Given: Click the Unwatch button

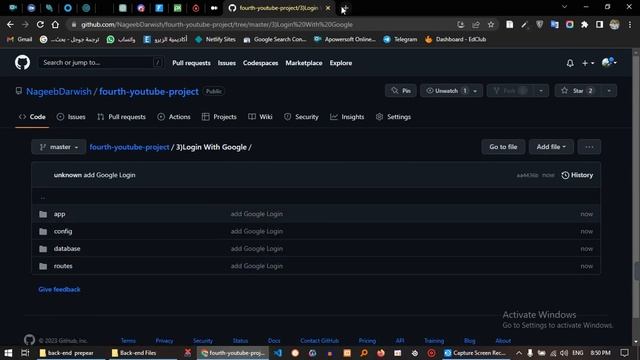Looking at the screenshot, I should point(446,91).
